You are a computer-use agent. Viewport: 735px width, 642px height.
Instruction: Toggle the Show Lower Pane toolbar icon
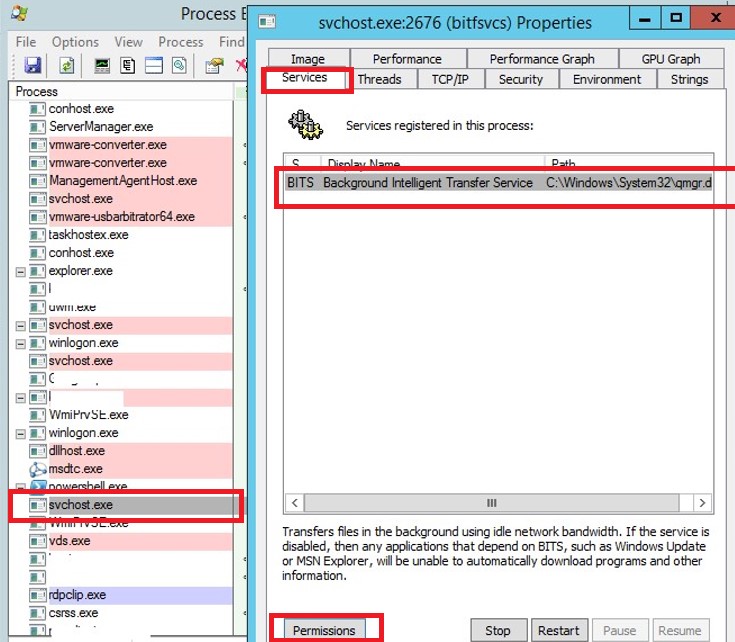point(153,65)
